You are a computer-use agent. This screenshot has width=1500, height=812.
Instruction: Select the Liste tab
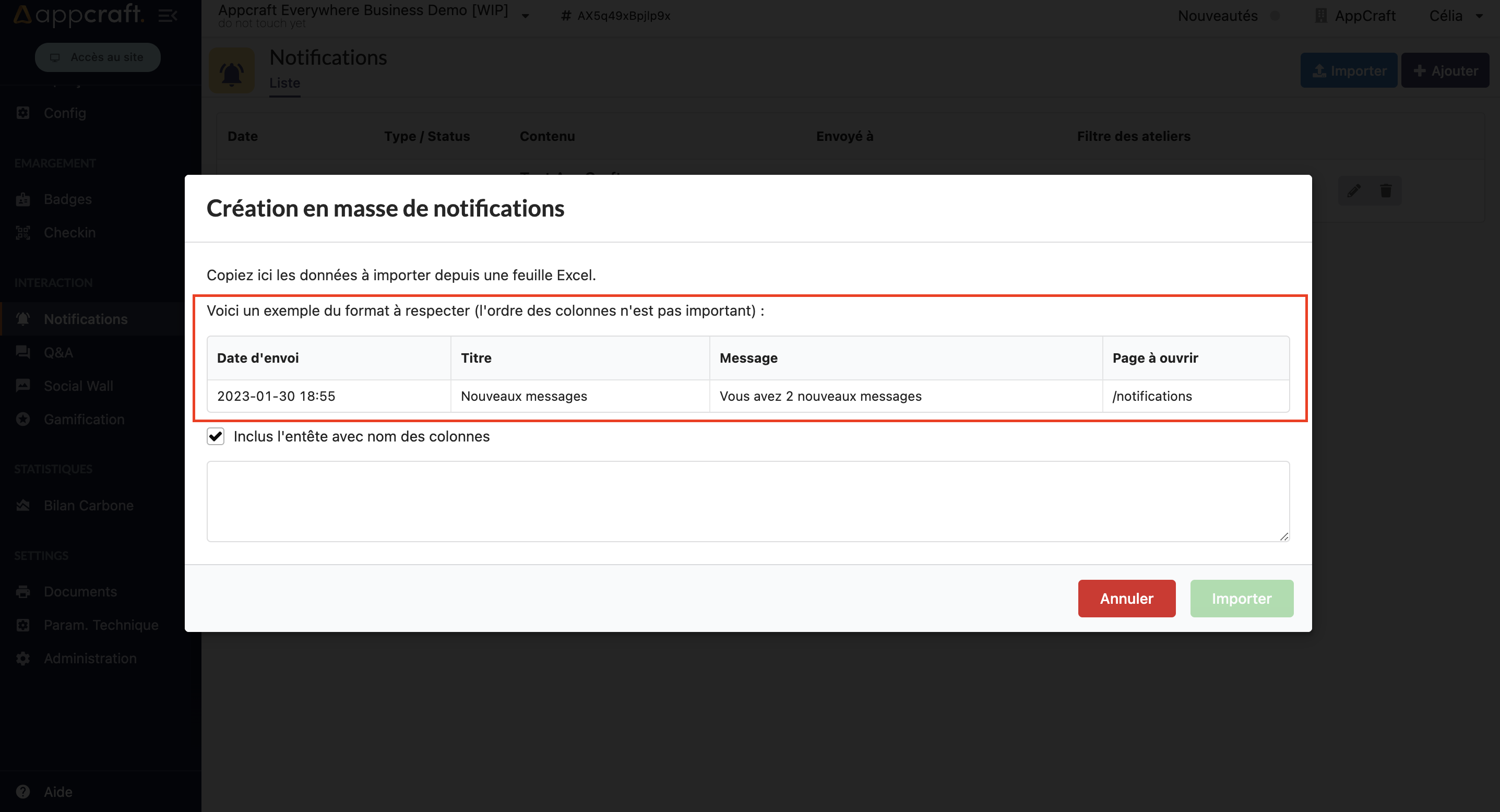[284, 83]
